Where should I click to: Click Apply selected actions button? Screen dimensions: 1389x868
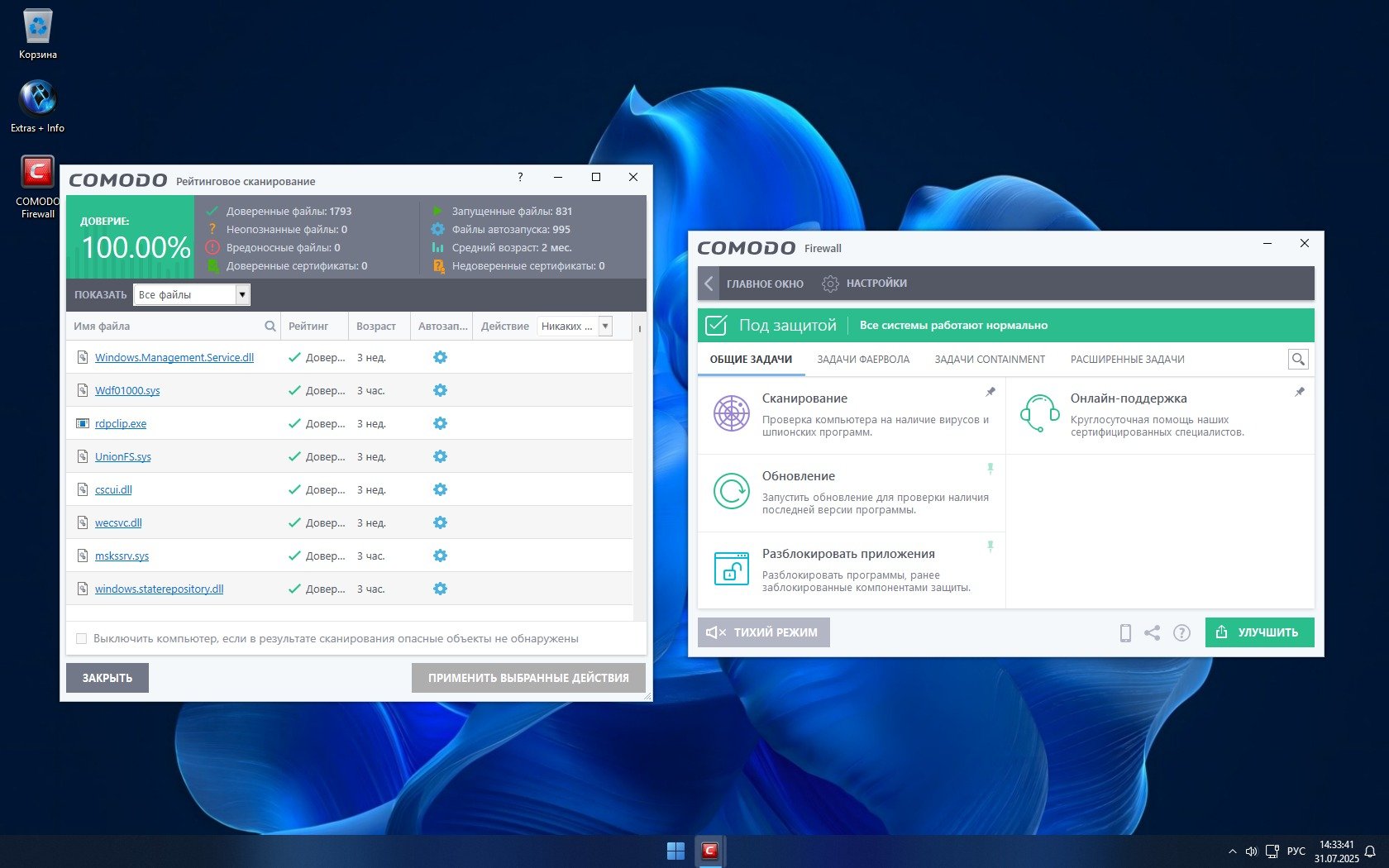528,678
